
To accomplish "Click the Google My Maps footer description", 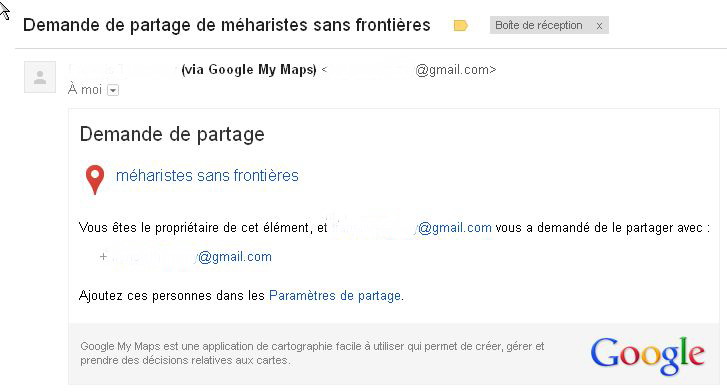I will 312,353.
